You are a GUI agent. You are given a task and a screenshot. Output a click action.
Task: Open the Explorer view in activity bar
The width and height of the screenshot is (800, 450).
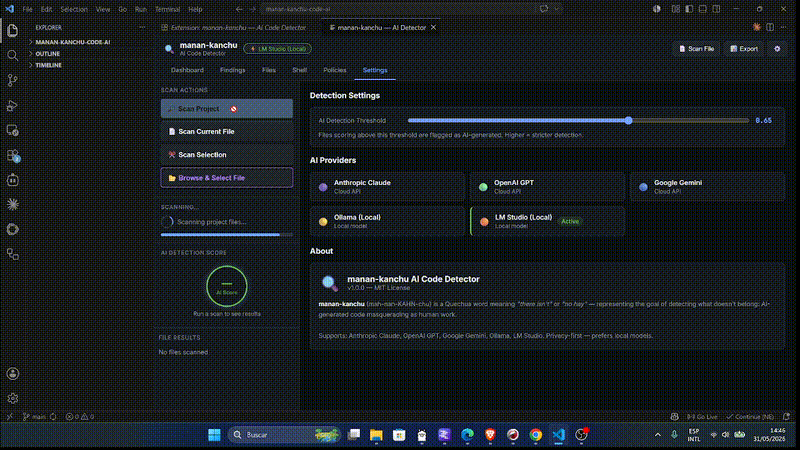13,31
